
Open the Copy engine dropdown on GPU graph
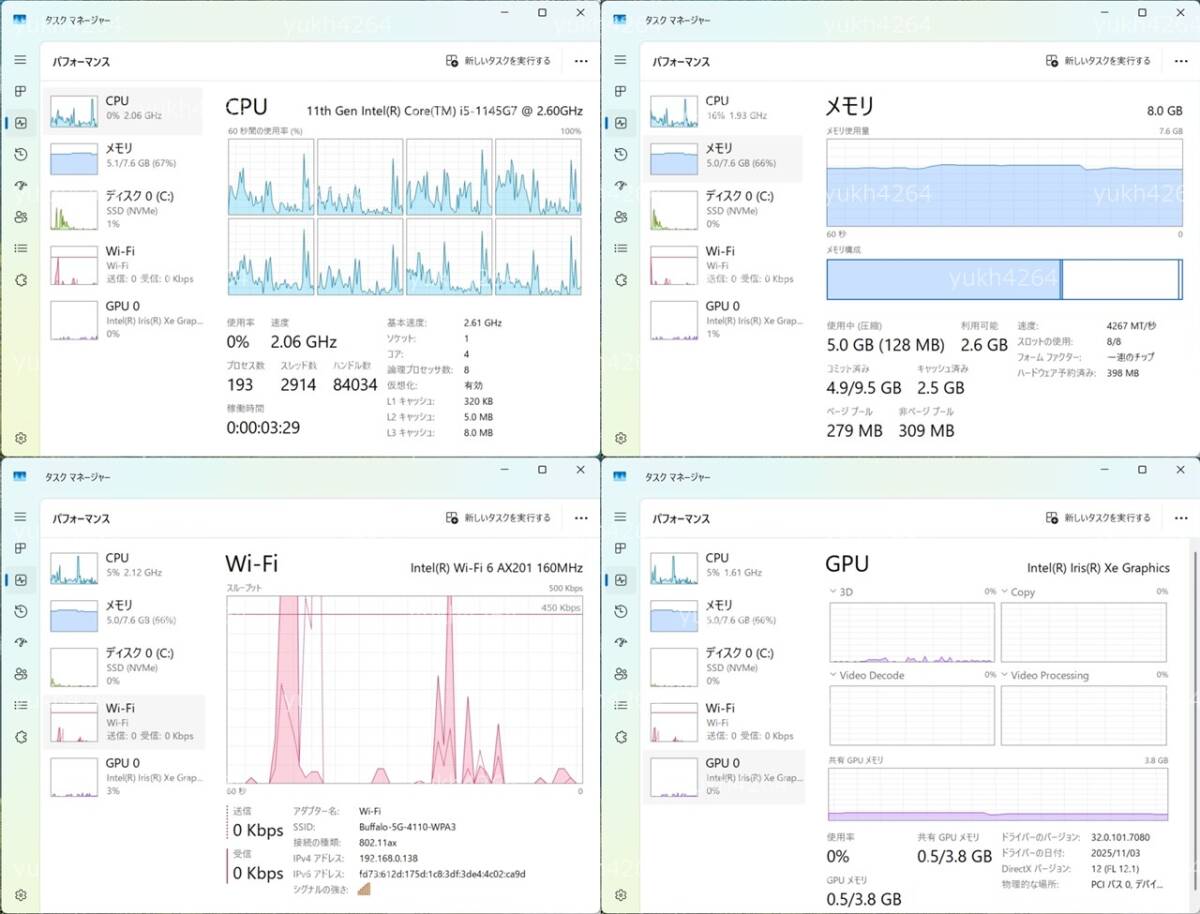tap(1005, 592)
